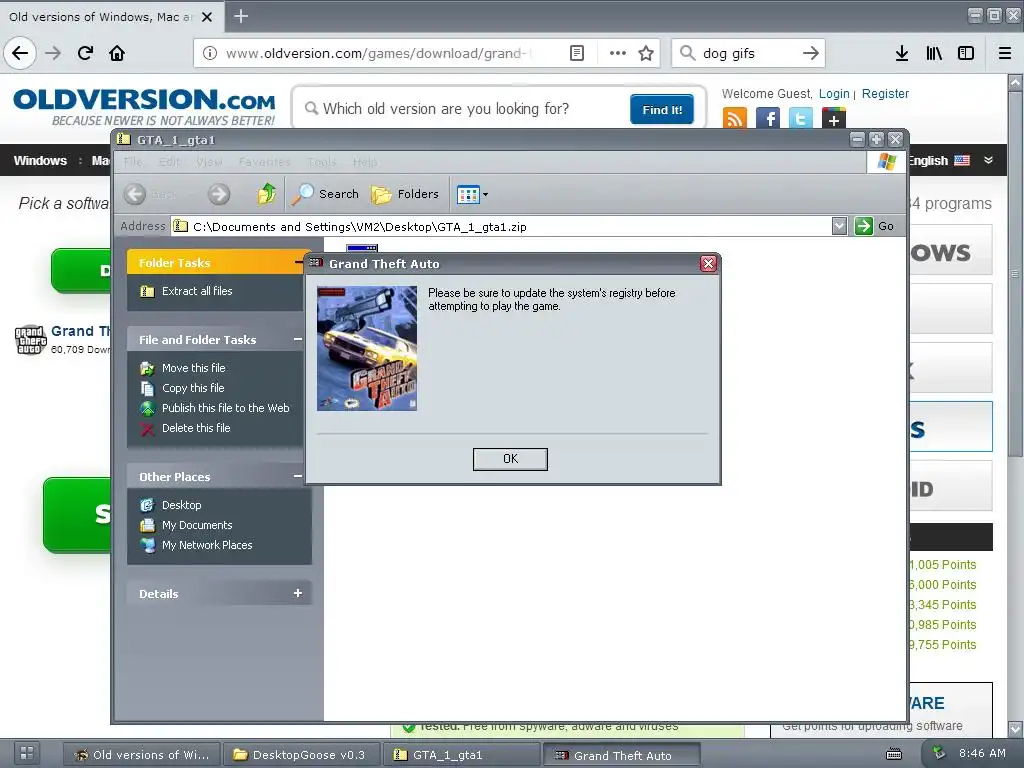This screenshot has height=768, width=1024.
Task: Click the My Network Places icon
Action: [x=148, y=545]
